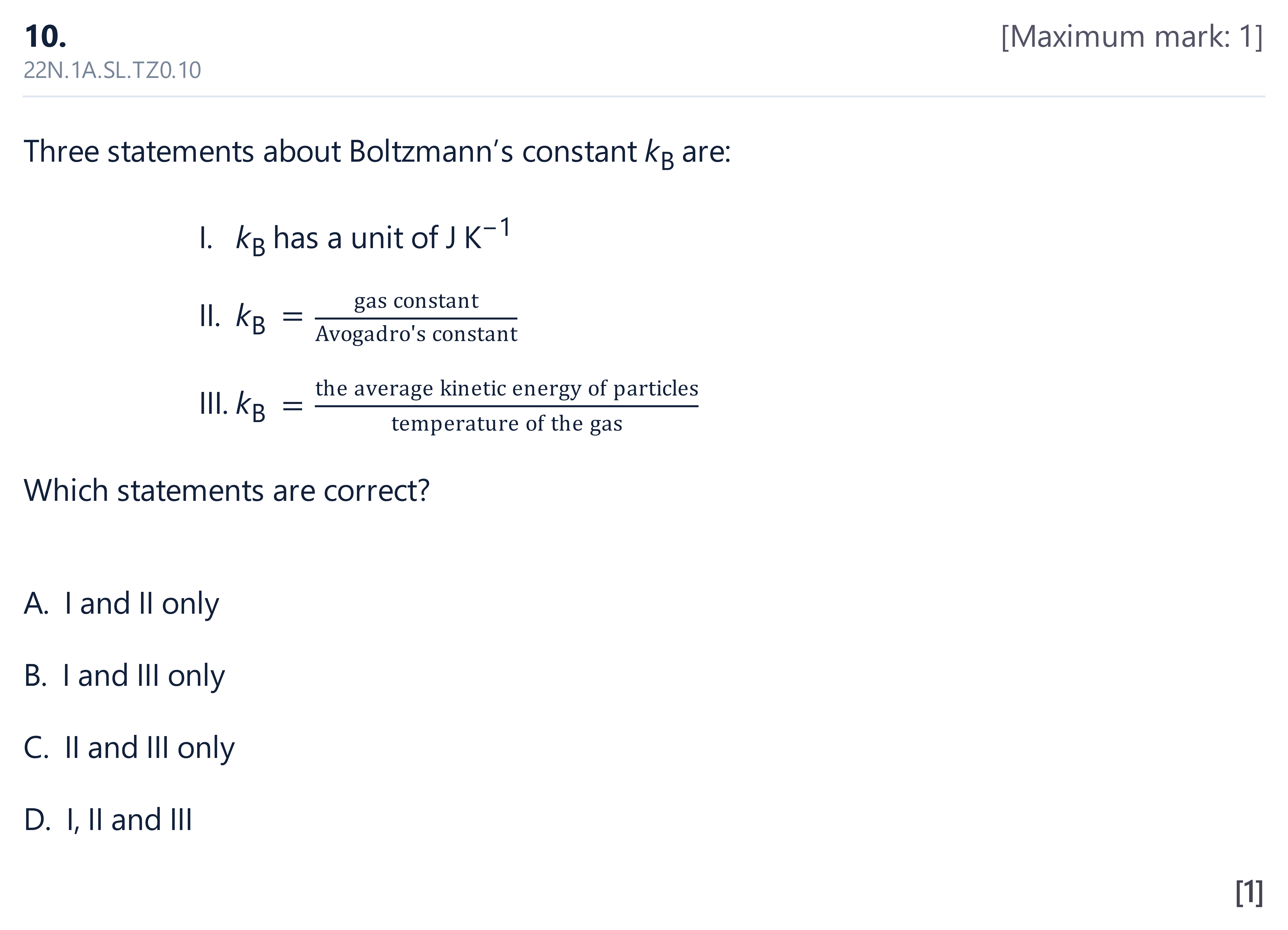Click the "Avogadro's constant" denominator
The width and height of the screenshot is (1288, 930).
coord(416,334)
